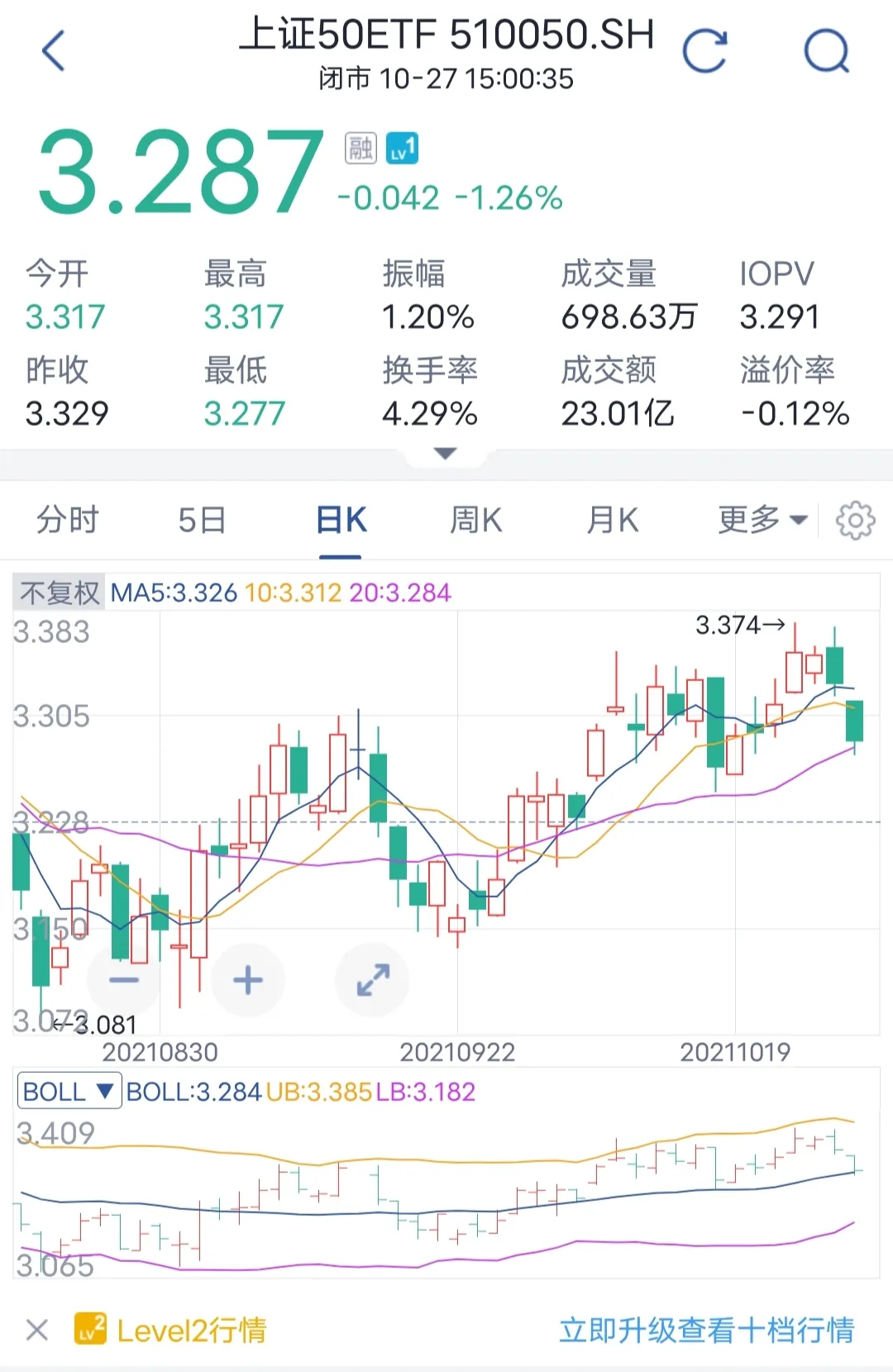The image size is (893, 1372).
Task: Click 立即升级查看十档行情 link
Action: tap(707, 1331)
